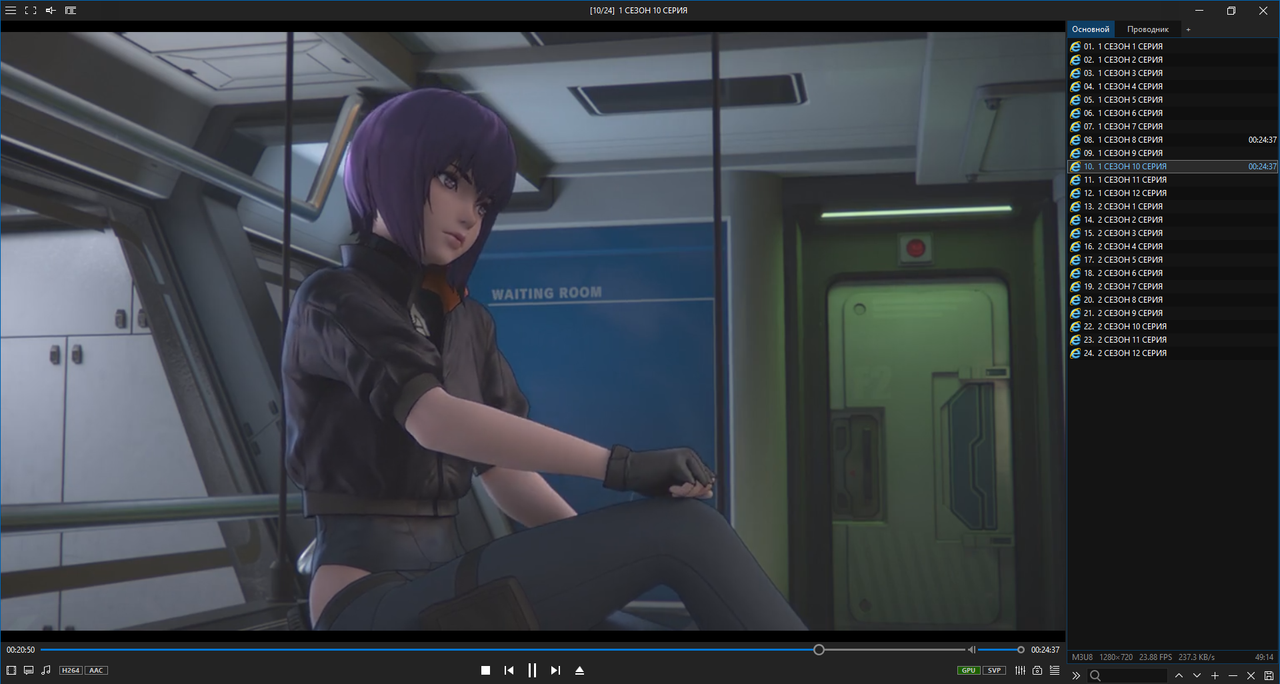This screenshot has width=1280, height=684.
Task: Add item to playlist with plus icon
Action: point(1215,676)
